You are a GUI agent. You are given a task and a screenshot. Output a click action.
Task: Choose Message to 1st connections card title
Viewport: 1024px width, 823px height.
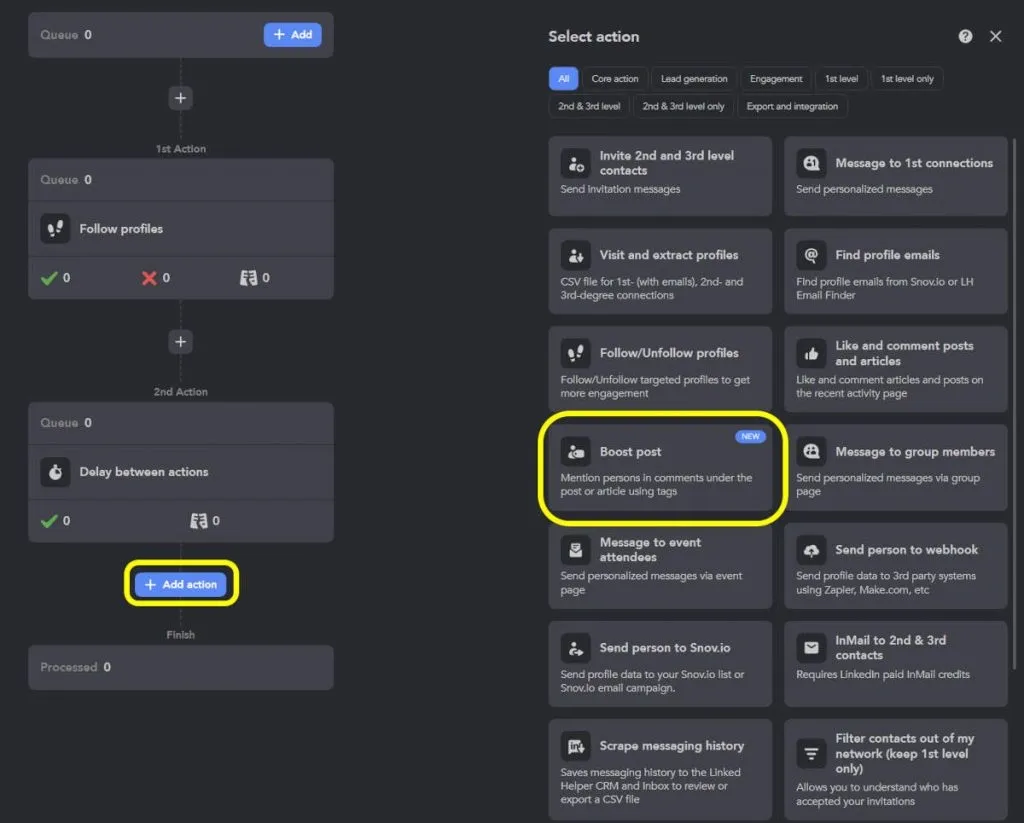click(x=914, y=163)
